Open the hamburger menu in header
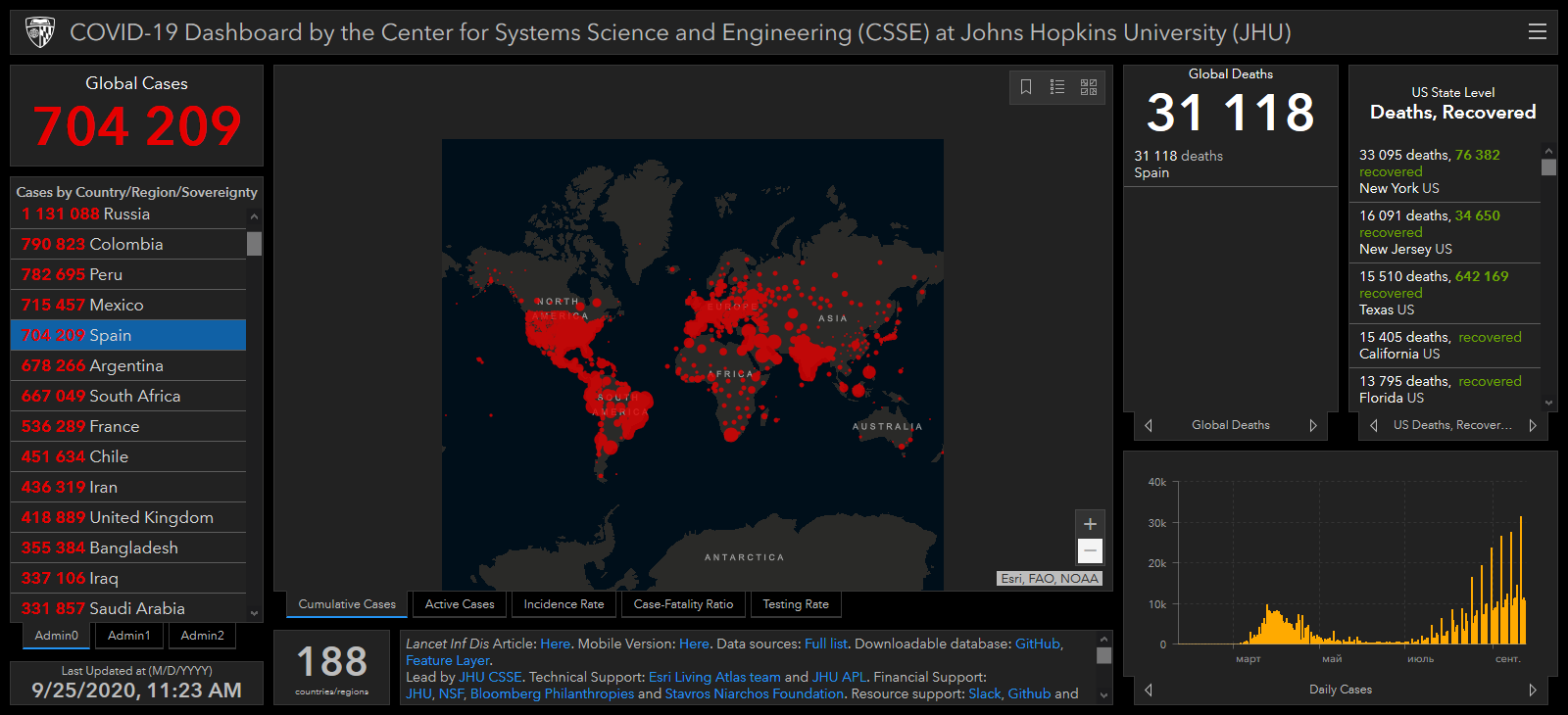 1538,31
